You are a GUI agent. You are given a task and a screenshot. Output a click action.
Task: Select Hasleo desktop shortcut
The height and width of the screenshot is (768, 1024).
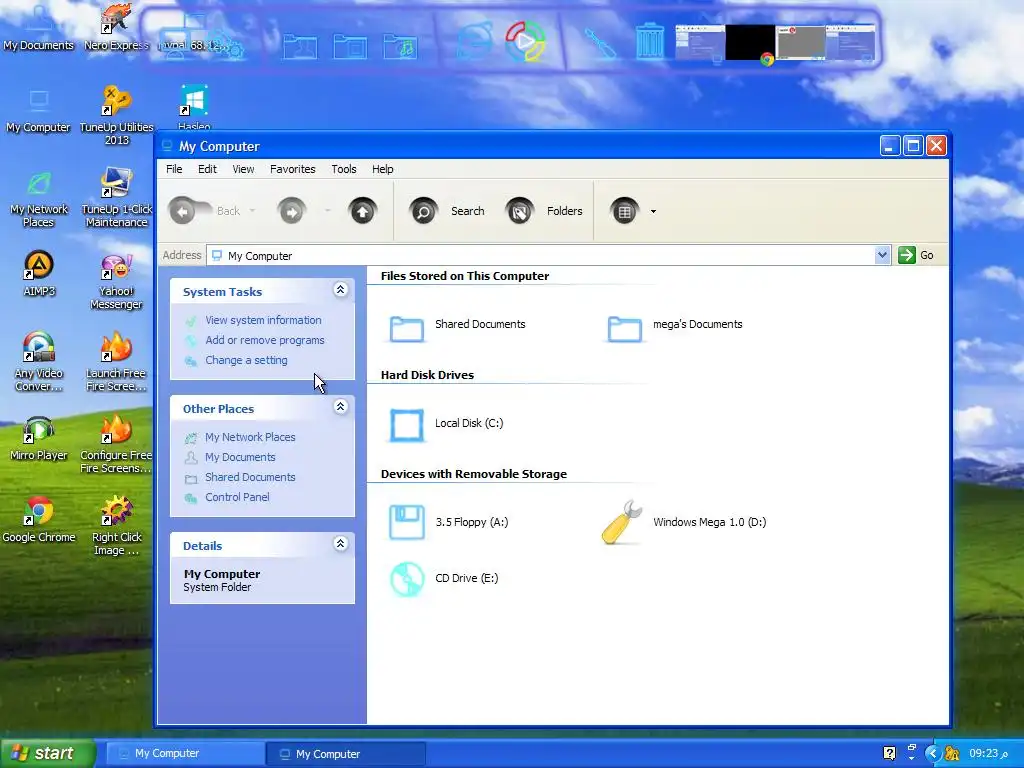click(x=194, y=106)
